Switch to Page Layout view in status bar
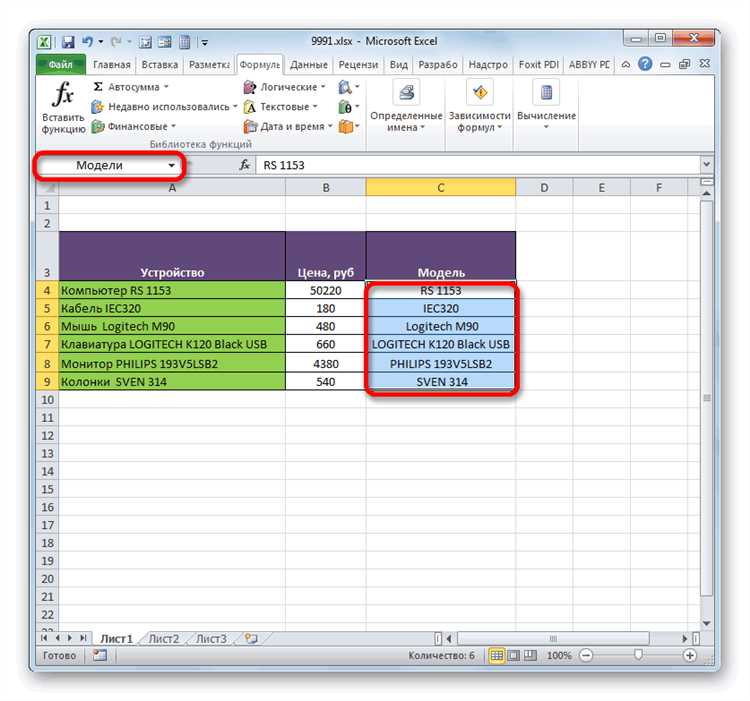Image resolution: width=750 pixels, height=701 pixels. coord(514,655)
